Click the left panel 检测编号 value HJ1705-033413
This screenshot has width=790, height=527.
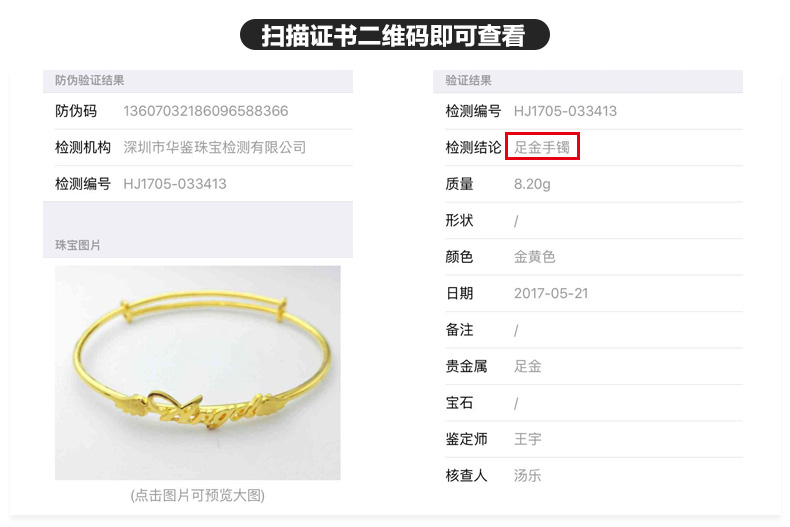[175, 184]
